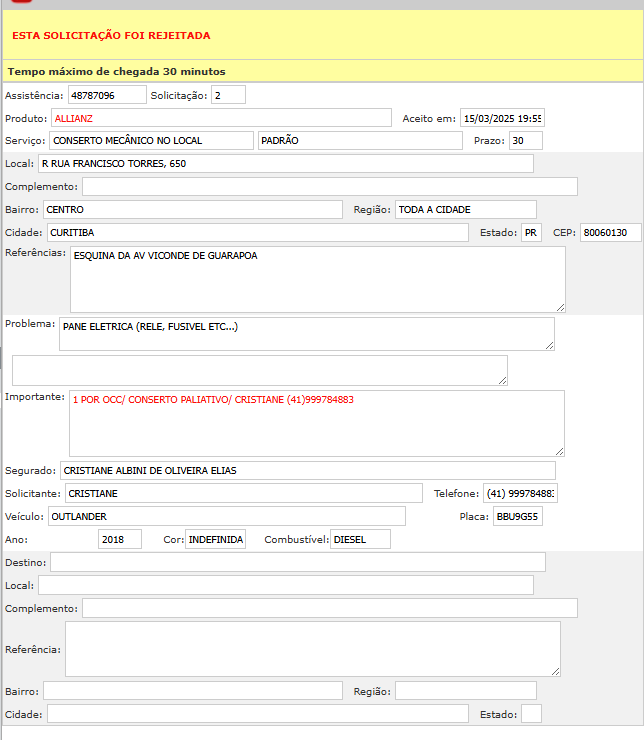Click the Assistência number field

tap(106, 95)
